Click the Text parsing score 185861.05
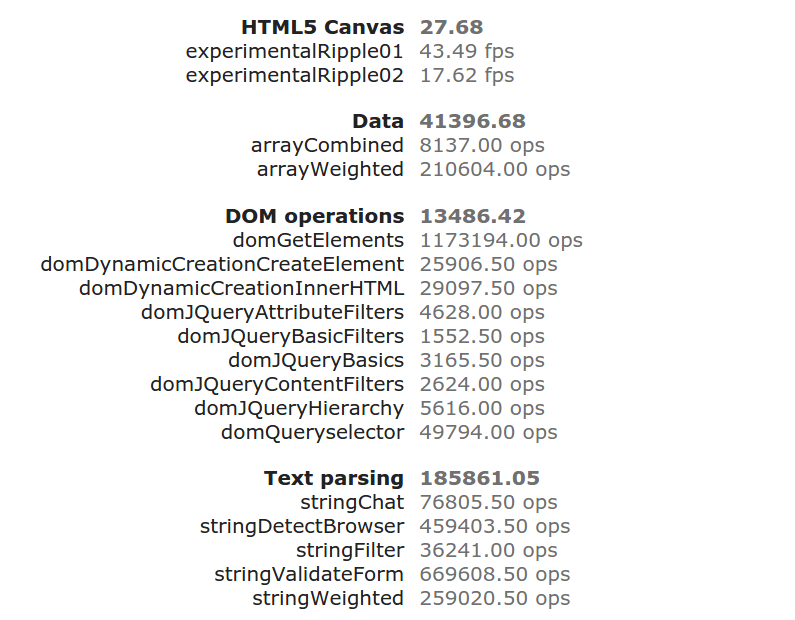 click(480, 478)
